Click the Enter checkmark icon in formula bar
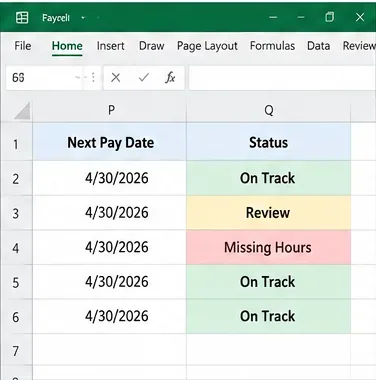Screen dimensions: 376x380 coord(144,78)
